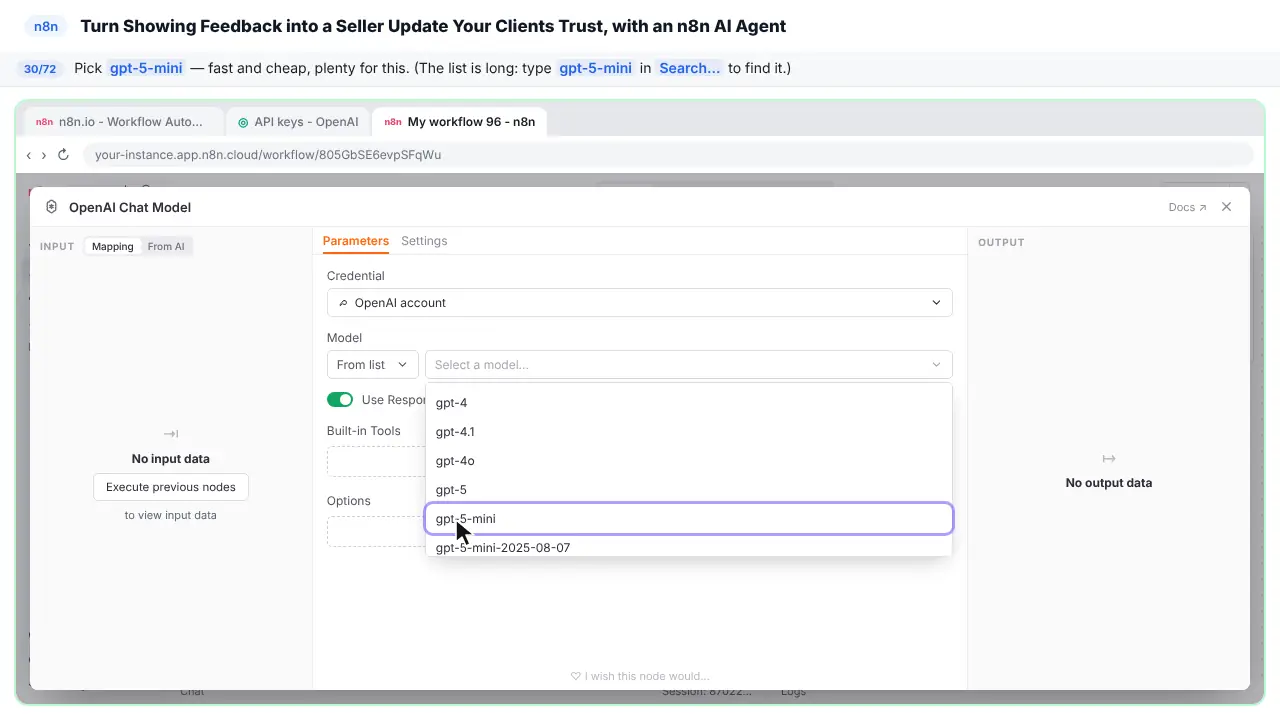Select the Mapping input view
This screenshot has width=1280, height=720.
pos(113,247)
